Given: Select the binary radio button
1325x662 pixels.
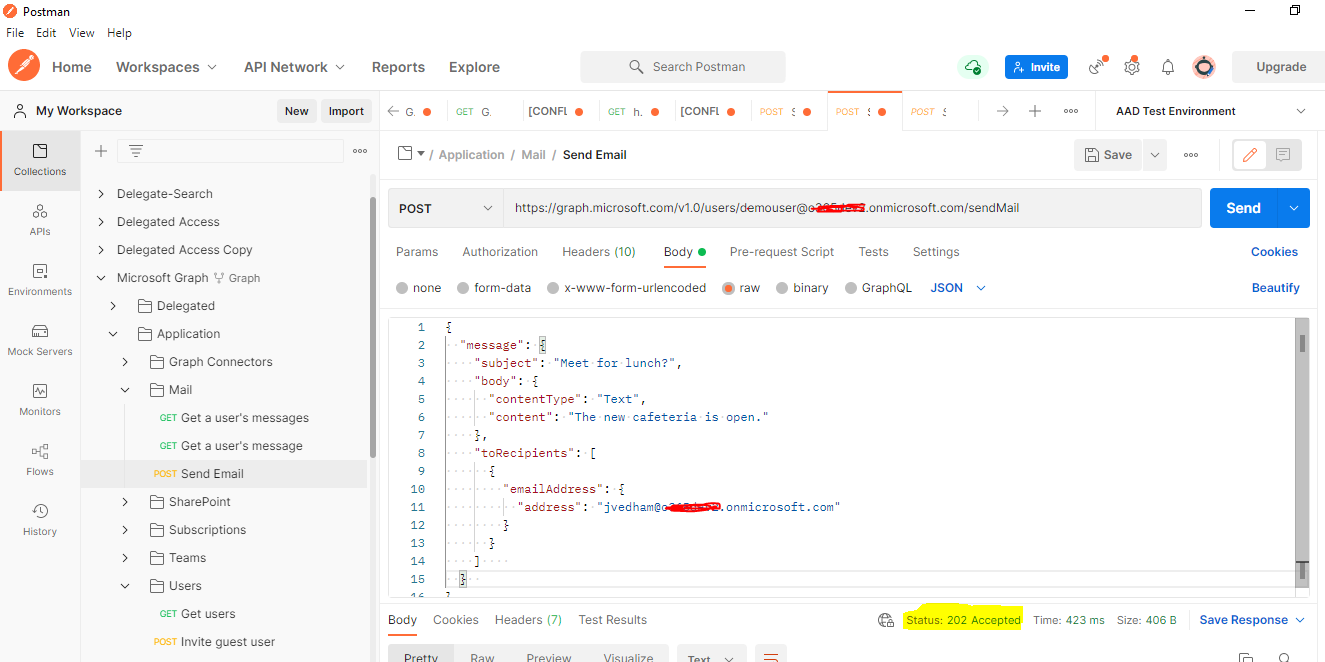Looking at the screenshot, I should tap(782, 288).
